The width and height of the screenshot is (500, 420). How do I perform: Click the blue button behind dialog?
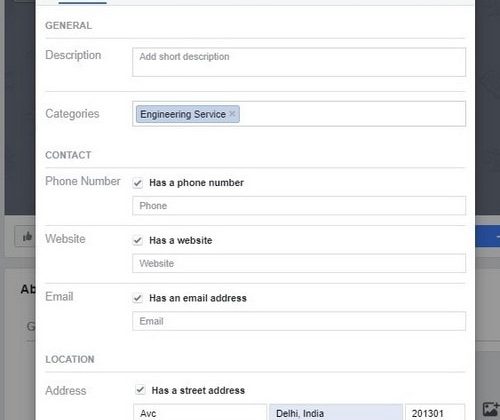[488, 236]
